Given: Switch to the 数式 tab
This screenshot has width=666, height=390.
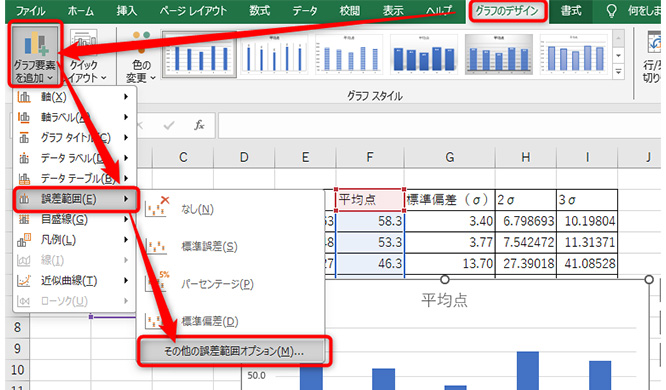Looking at the screenshot, I should click(260, 10).
